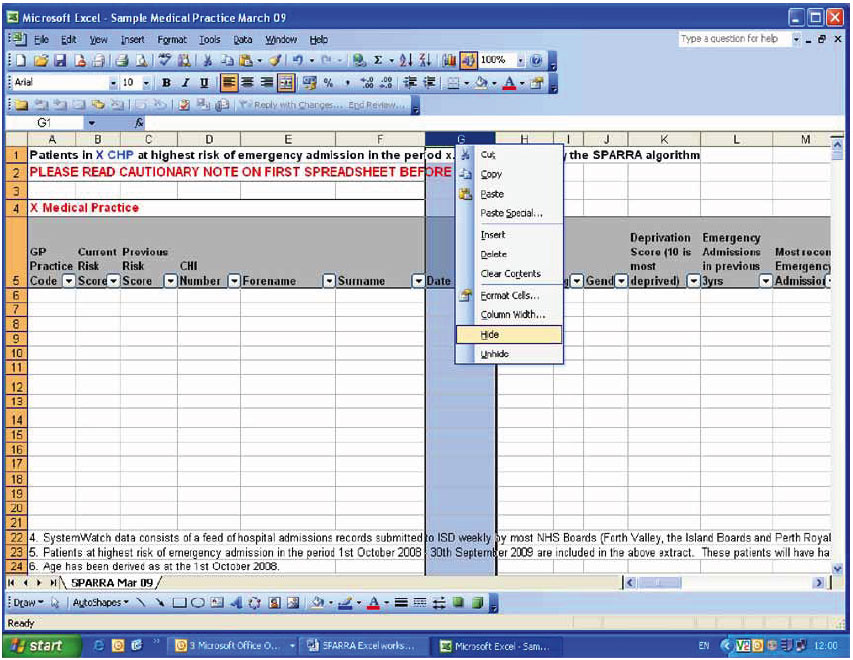Toggle Center alignment
This screenshot has height=660, width=853.
pos(248,83)
